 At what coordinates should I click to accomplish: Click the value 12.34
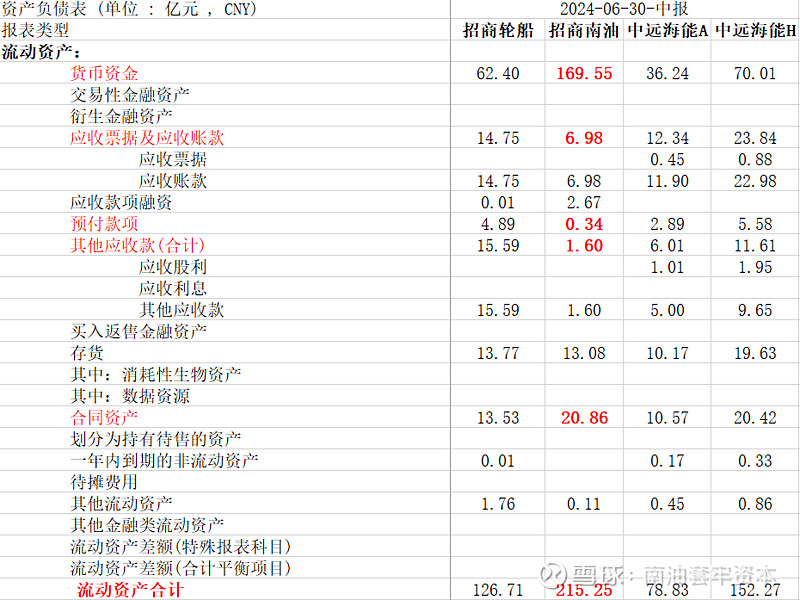tap(667, 138)
